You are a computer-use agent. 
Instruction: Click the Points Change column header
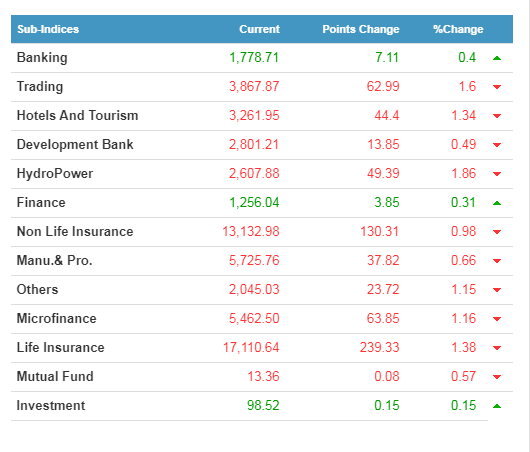click(361, 29)
